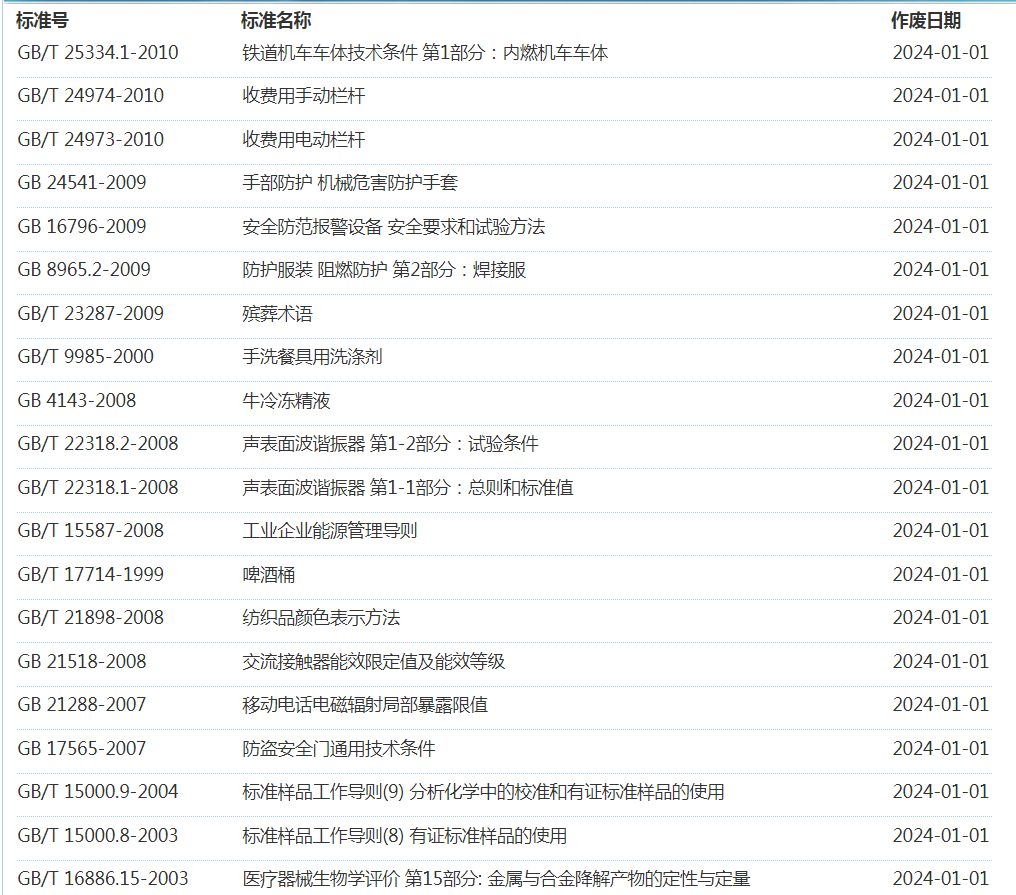Click the 啤酒桶 standard name
Image resolution: width=1016 pixels, height=895 pixels.
[269, 575]
